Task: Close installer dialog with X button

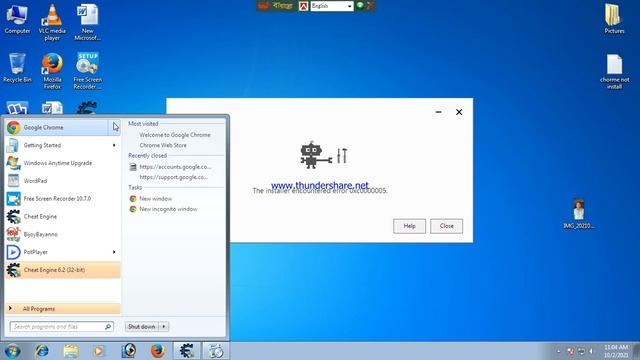Action: pyautogui.click(x=459, y=112)
